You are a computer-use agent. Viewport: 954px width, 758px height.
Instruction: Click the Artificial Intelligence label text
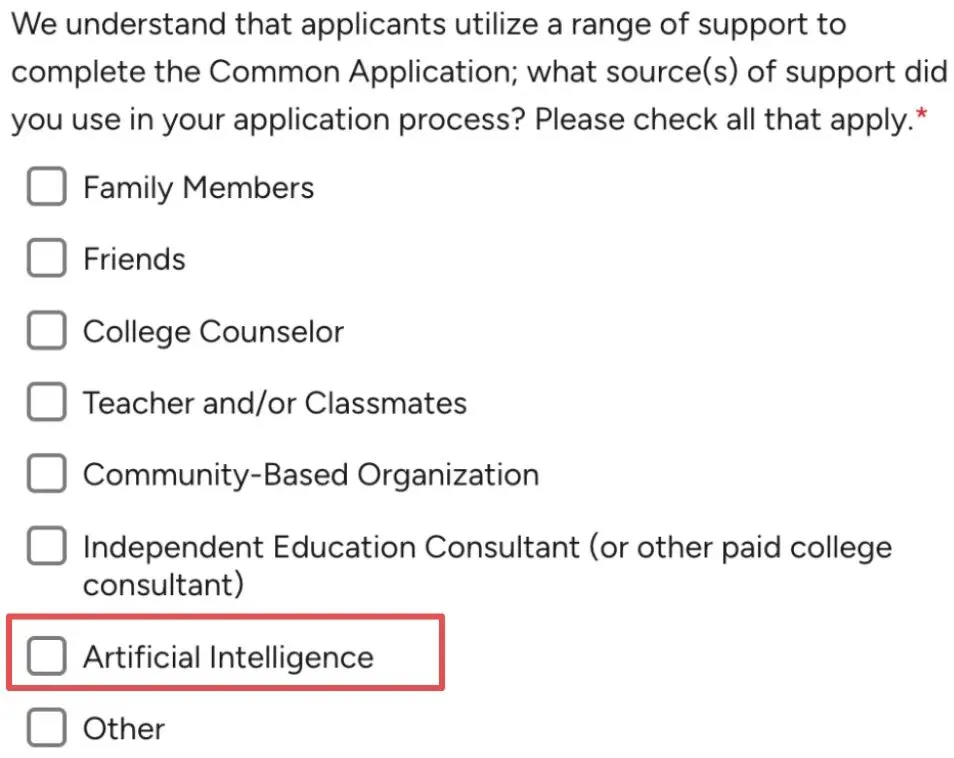228,658
